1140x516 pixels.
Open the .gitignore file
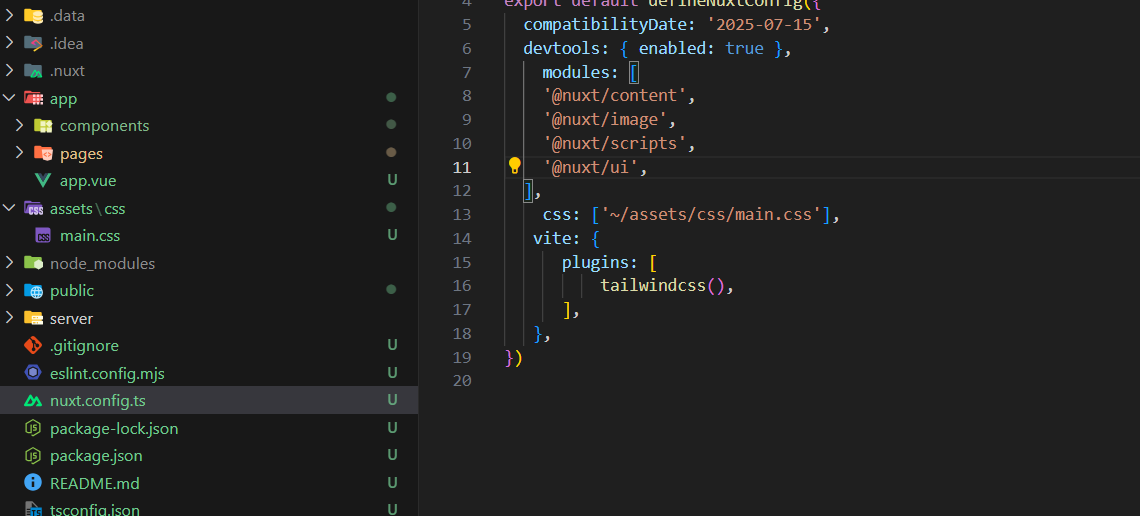point(84,346)
